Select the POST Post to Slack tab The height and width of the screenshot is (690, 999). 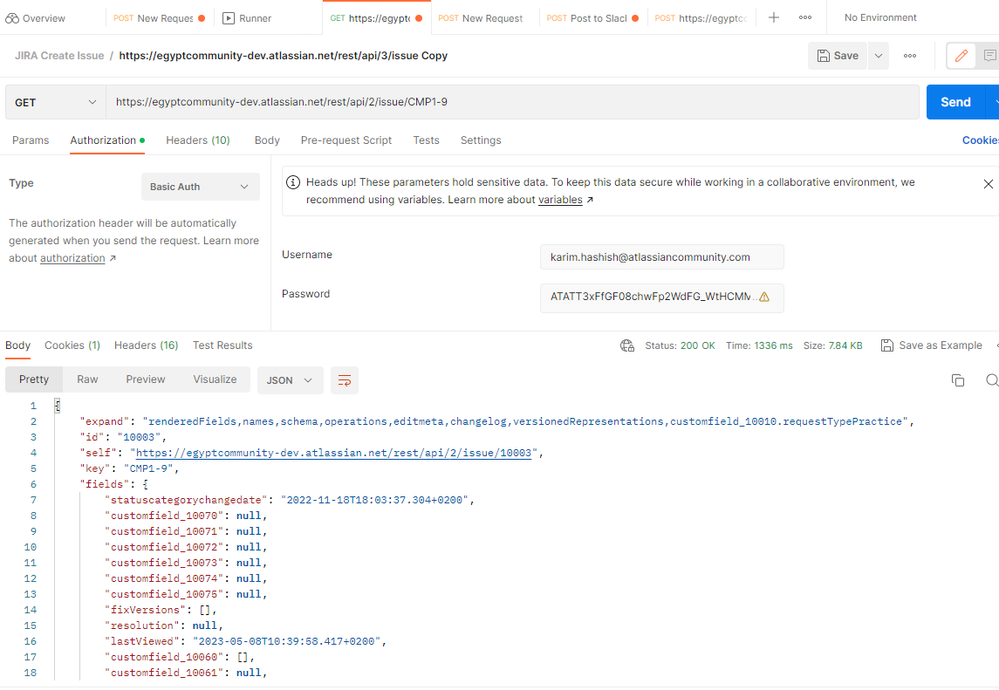point(593,18)
